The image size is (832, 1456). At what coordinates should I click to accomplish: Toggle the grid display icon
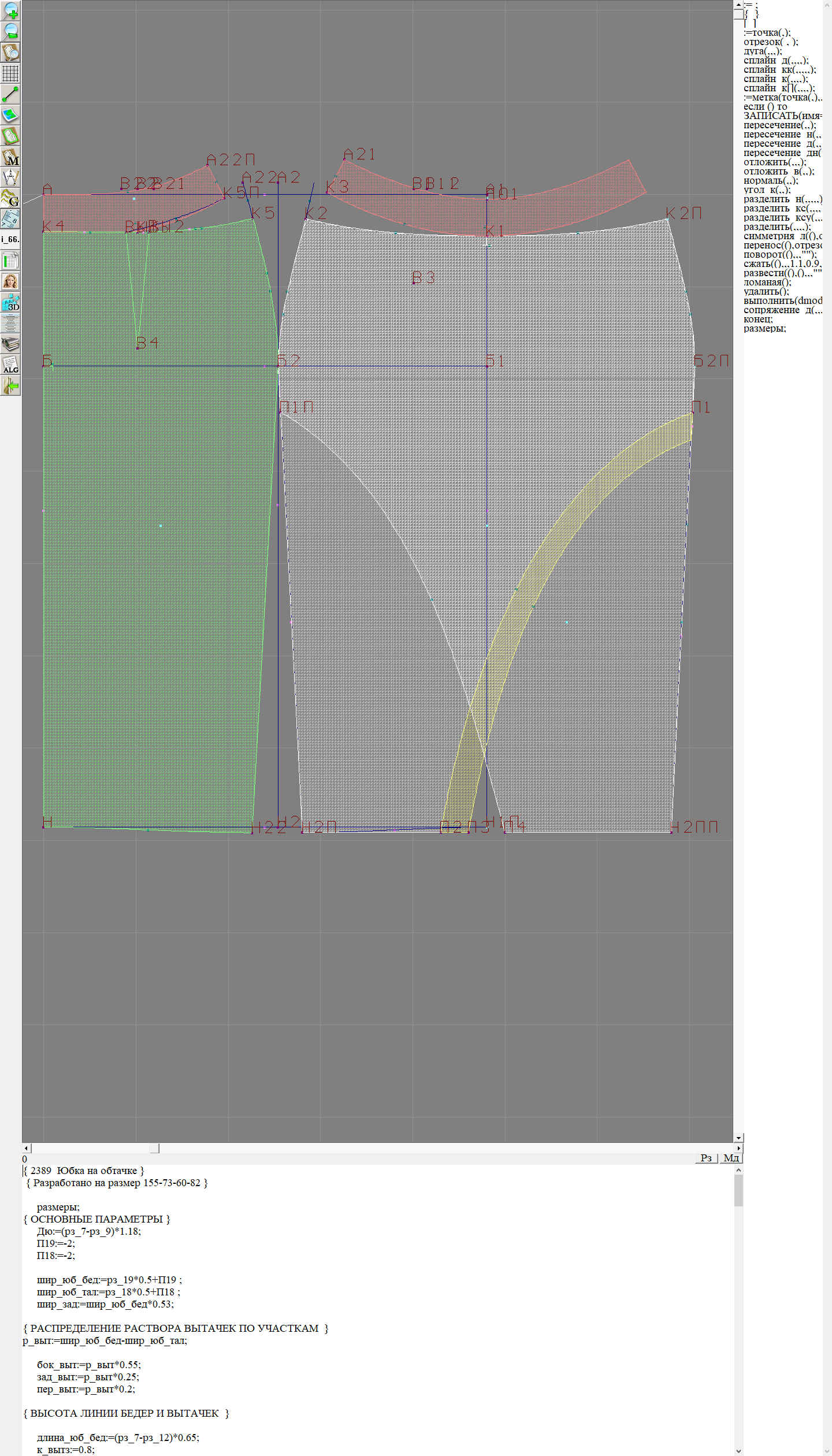[10, 73]
